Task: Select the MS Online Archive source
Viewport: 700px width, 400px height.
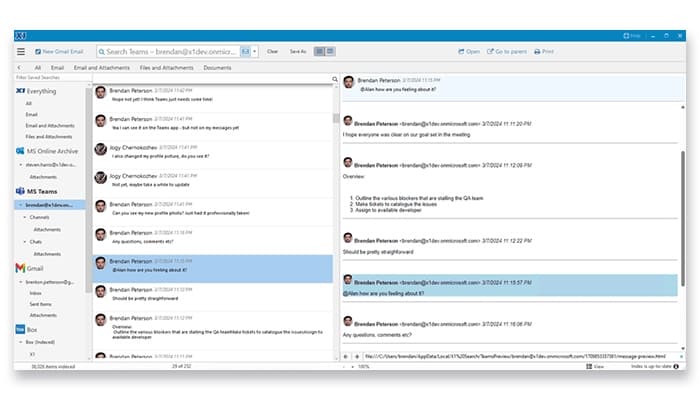Action: pyautogui.click(x=52, y=150)
